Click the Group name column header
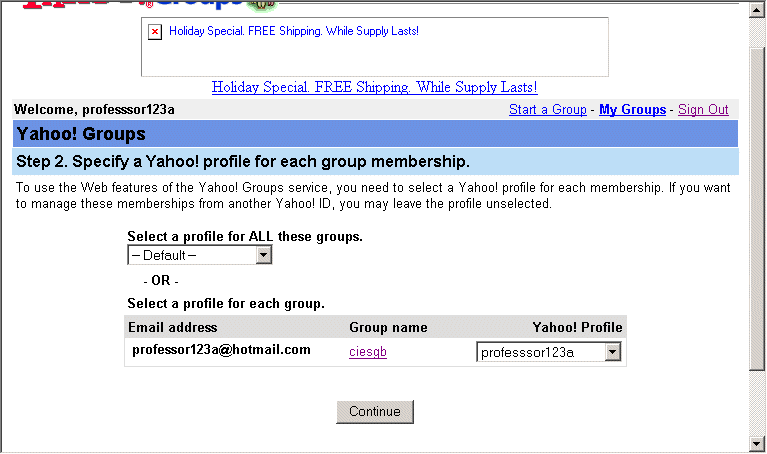This screenshot has height=454, width=767. [388, 327]
